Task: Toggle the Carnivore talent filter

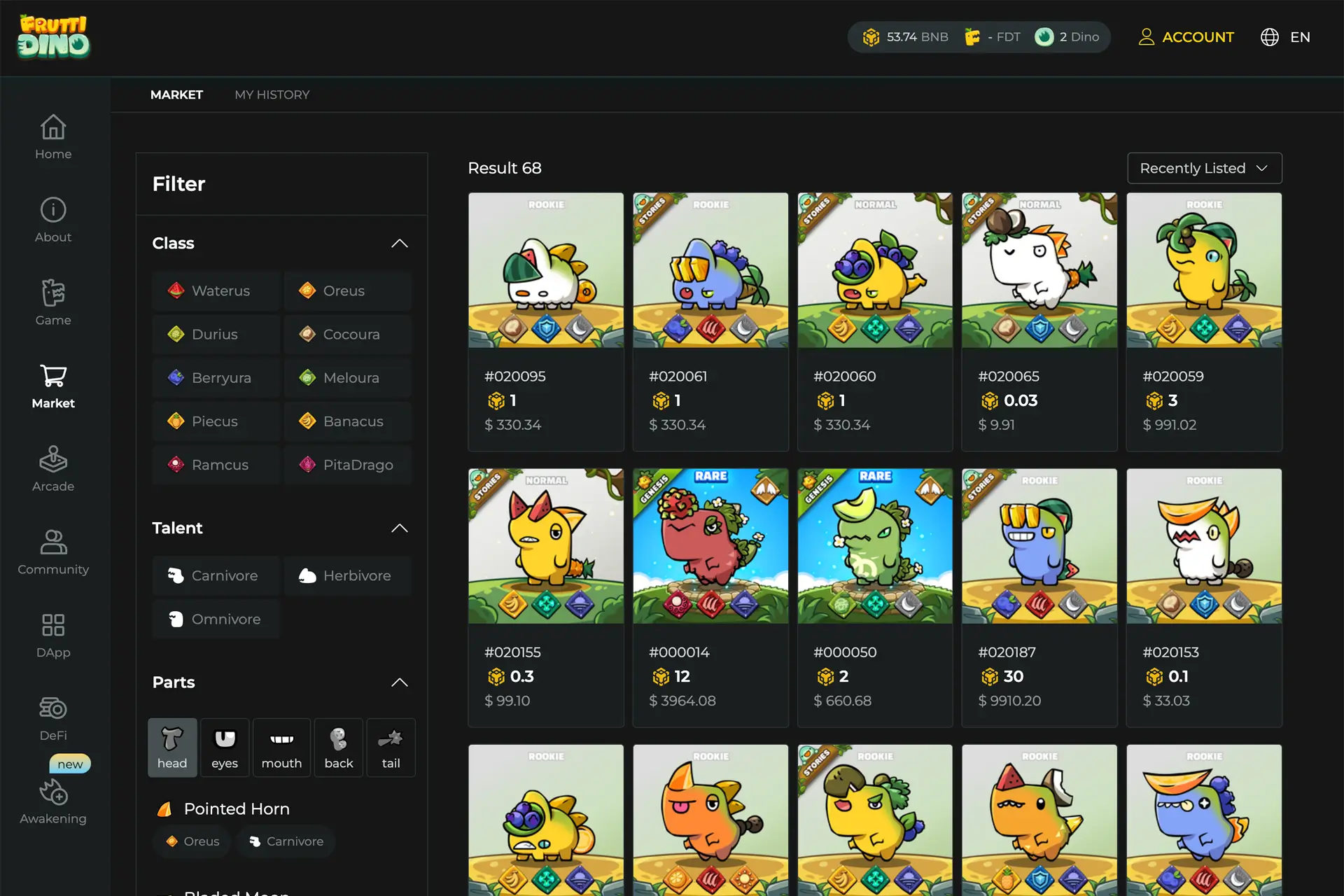Action: point(216,575)
